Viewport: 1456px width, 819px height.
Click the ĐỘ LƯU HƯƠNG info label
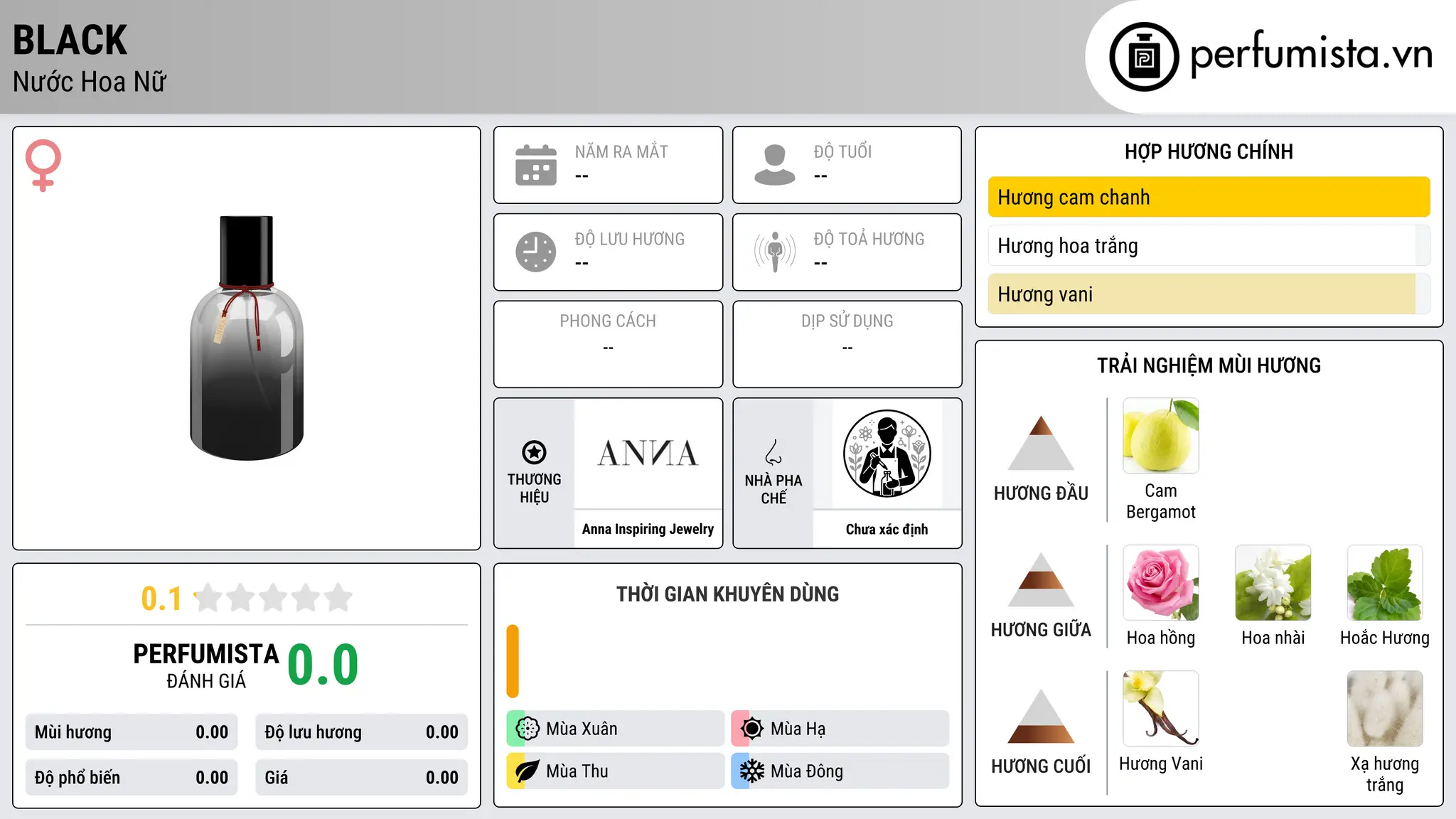point(630,240)
